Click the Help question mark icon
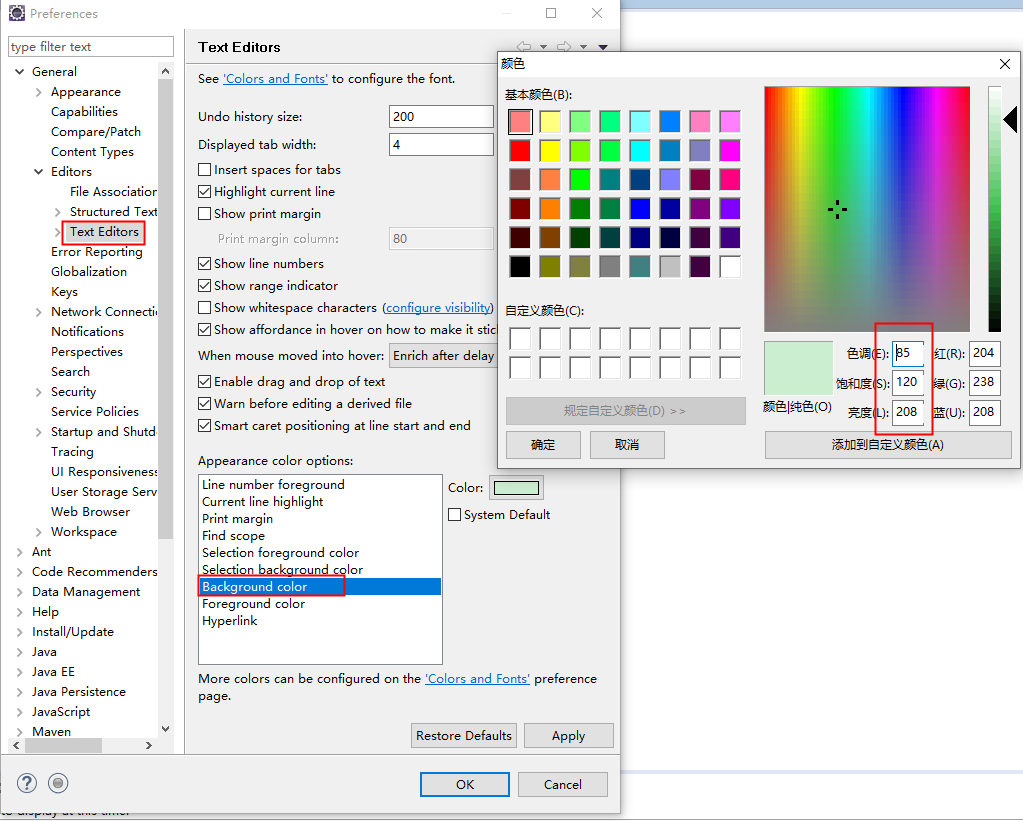This screenshot has width=1023, height=821. (27, 783)
